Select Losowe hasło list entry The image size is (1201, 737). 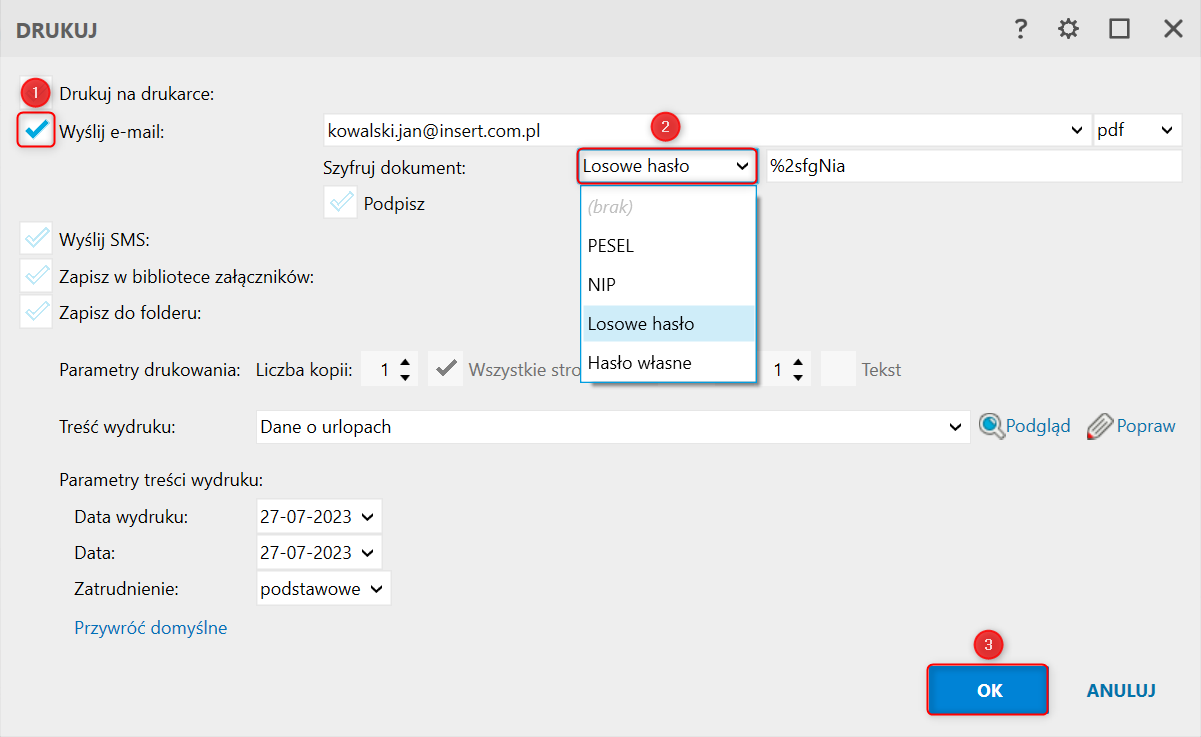point(668,324)
